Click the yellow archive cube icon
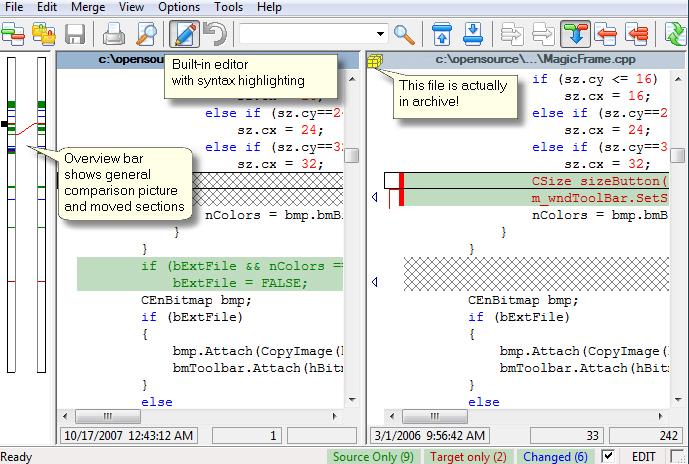 tap(375, 61)
